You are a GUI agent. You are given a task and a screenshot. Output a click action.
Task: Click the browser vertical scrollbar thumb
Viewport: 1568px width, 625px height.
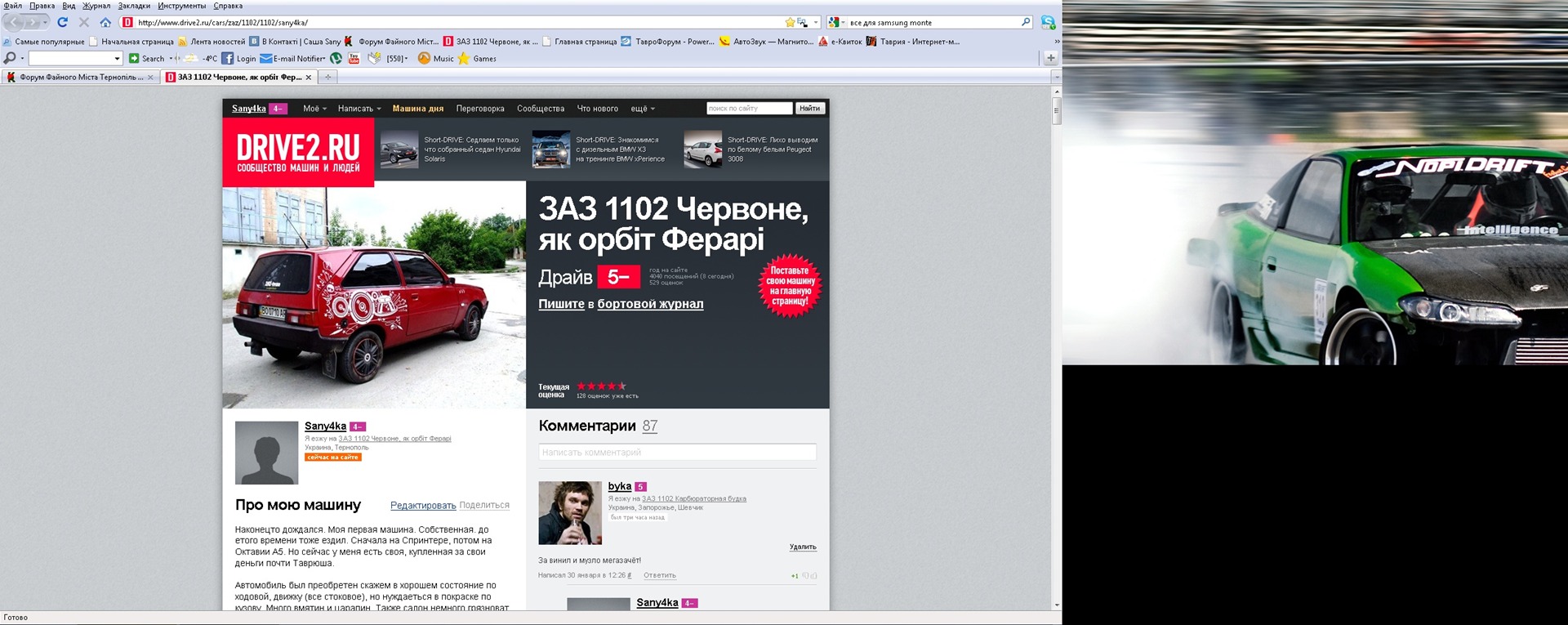click(1056, 110)
